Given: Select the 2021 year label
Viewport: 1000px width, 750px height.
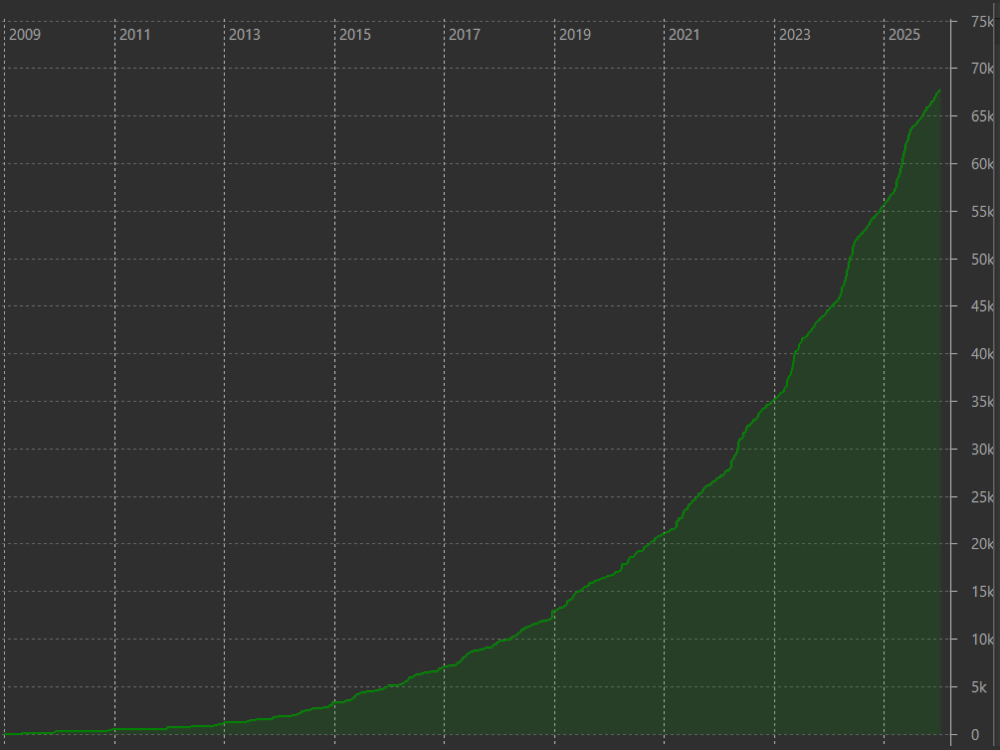Looking at the screenshot, I should coord(684,35).
